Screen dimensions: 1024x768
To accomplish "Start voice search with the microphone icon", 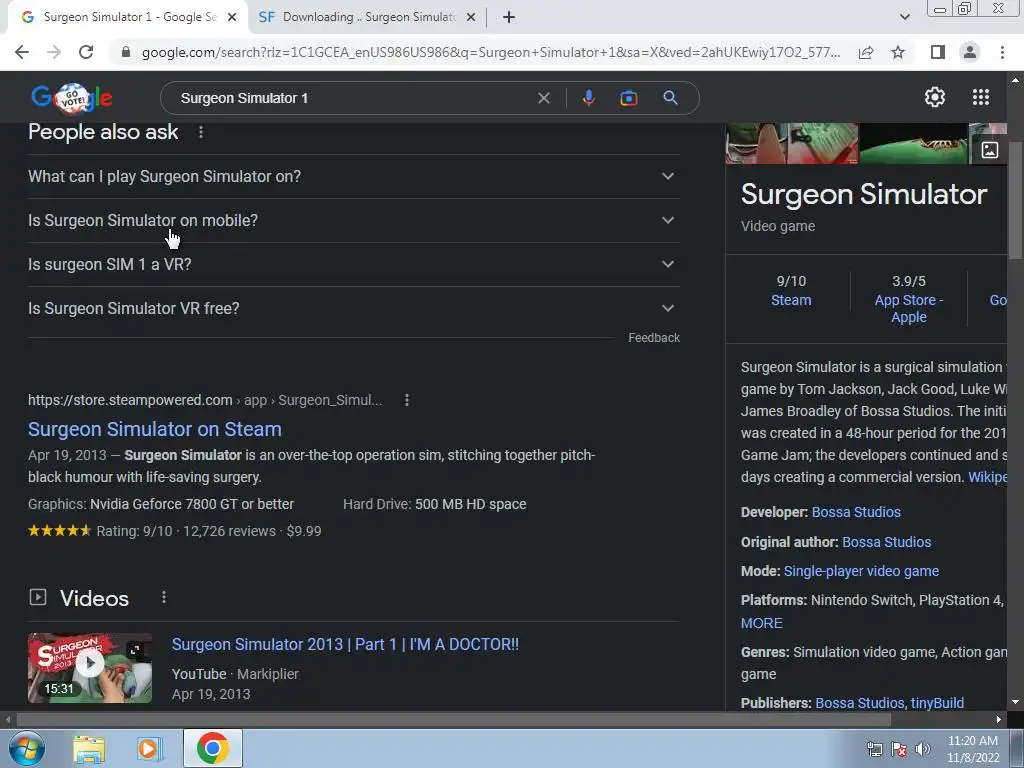I will pyautogui.click(x=588, y=98).
